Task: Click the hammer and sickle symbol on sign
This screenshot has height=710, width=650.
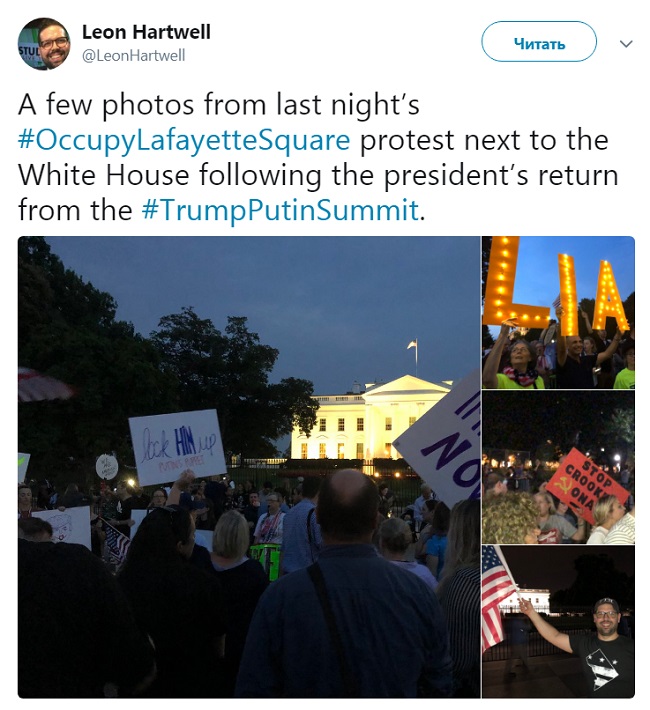Action: pos(562,487)
